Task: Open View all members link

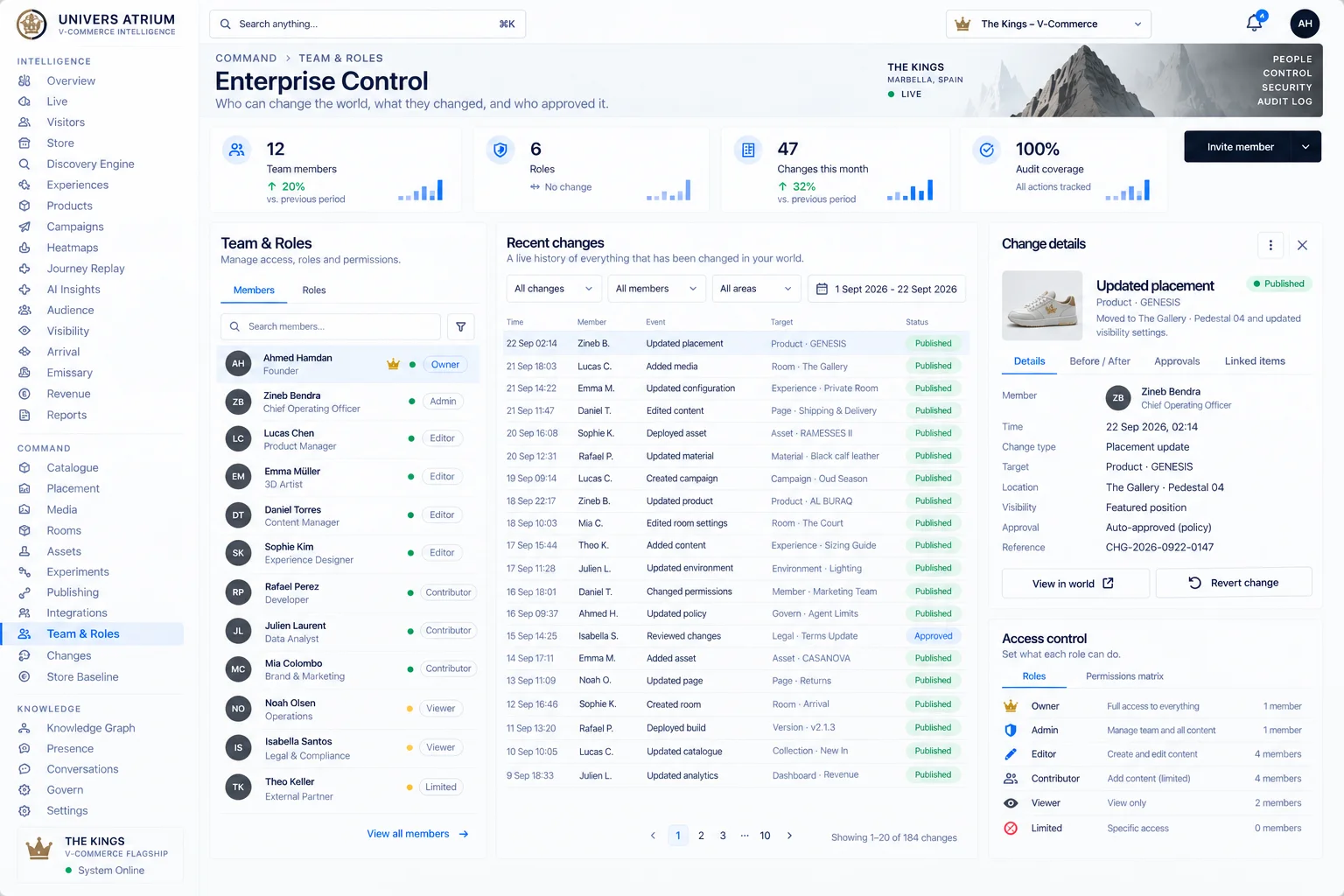Action: 418,834
